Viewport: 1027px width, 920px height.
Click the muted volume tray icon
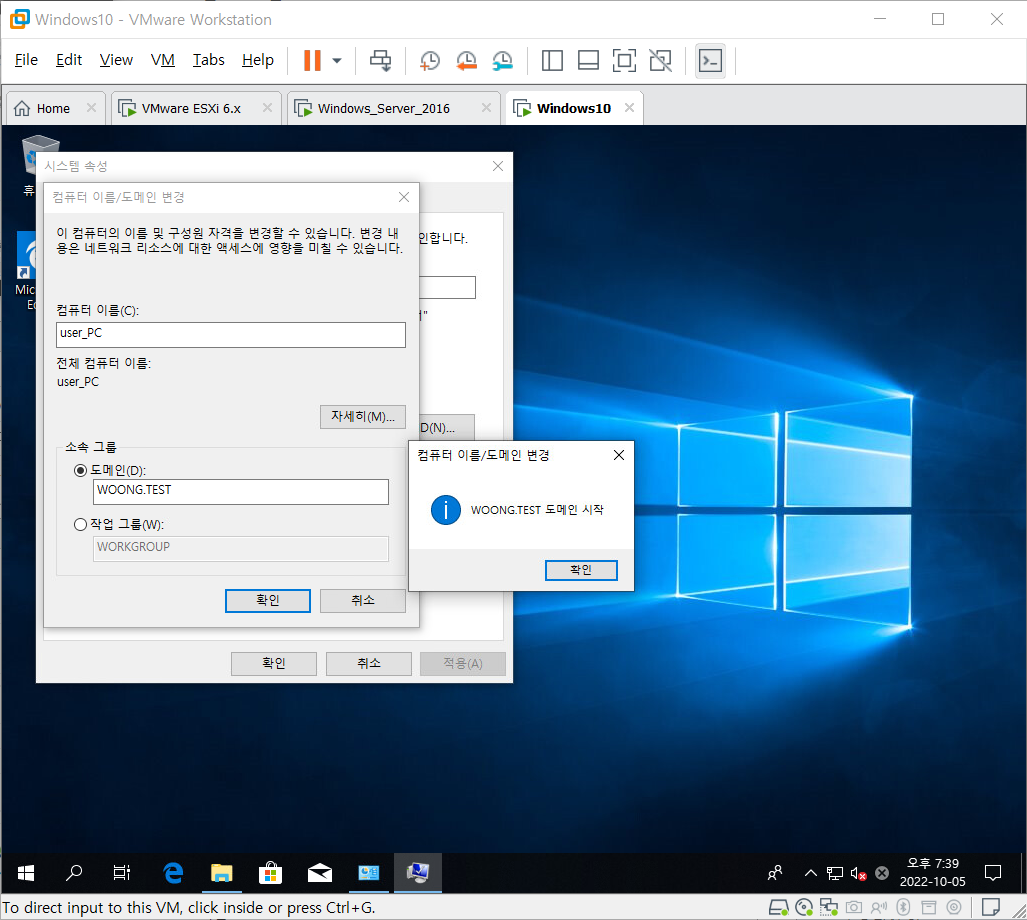(x=859, y=873)
